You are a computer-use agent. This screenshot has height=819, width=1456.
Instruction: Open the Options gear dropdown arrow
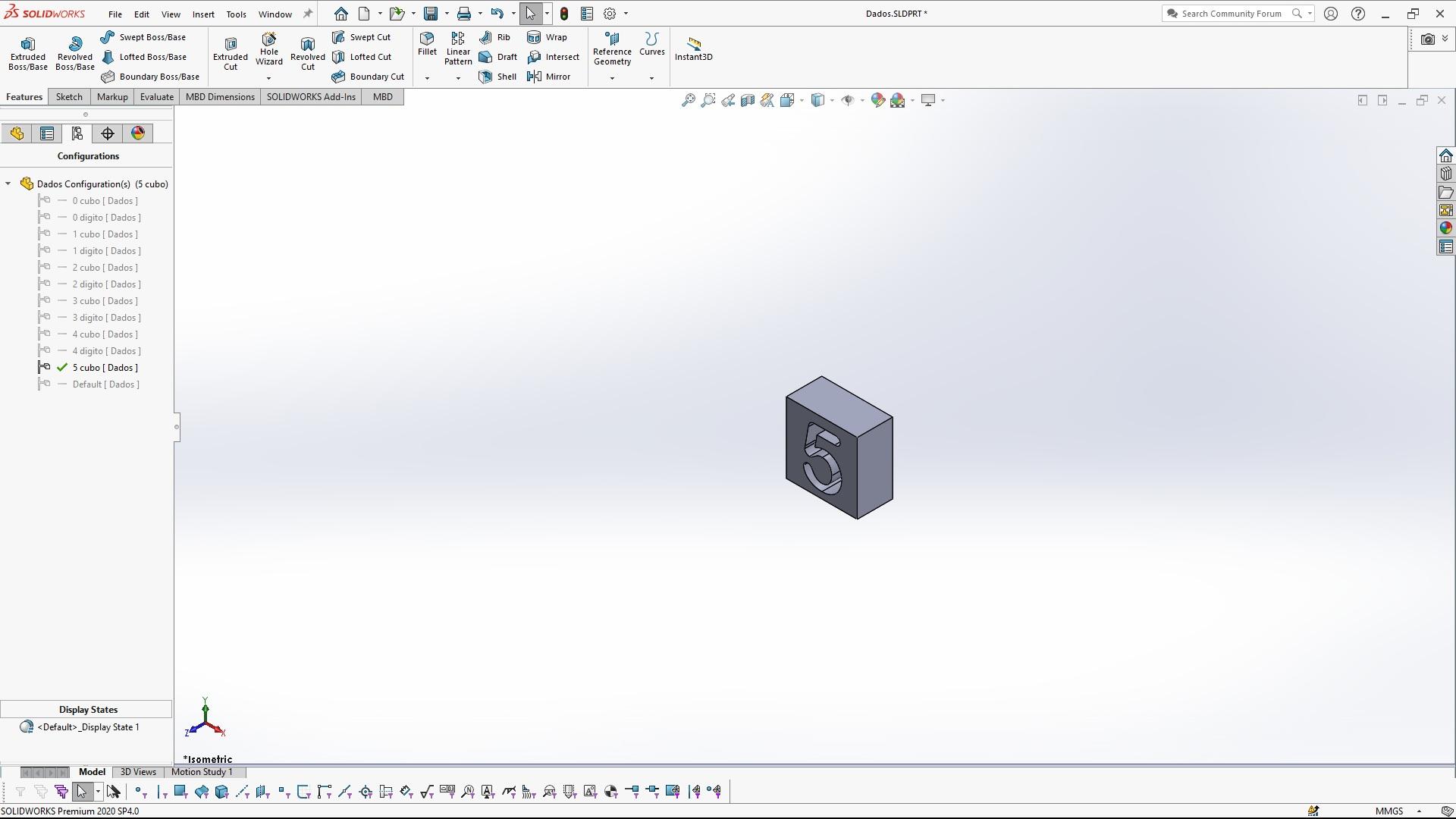(x=626, y=14)
